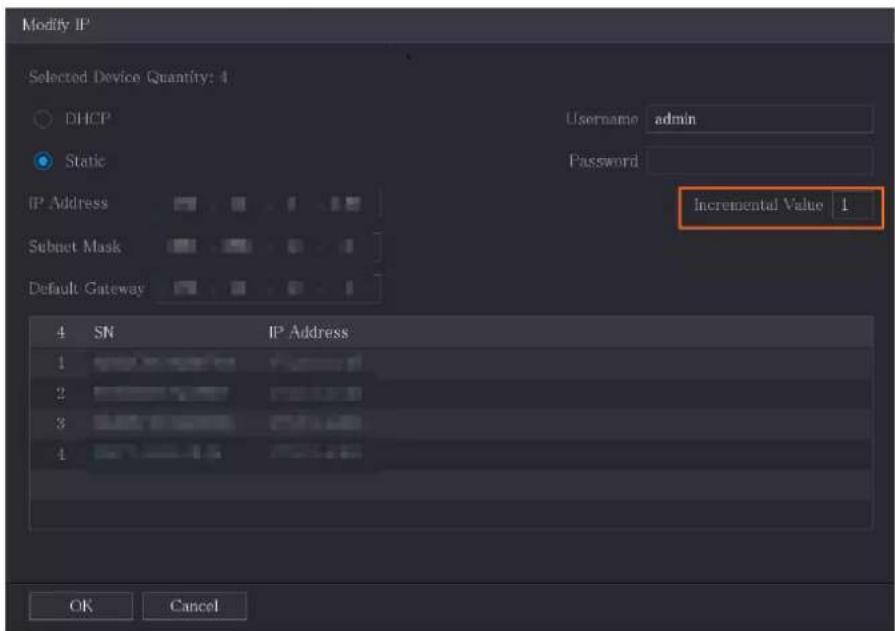Select device row number 3

[x=451, y=423]
